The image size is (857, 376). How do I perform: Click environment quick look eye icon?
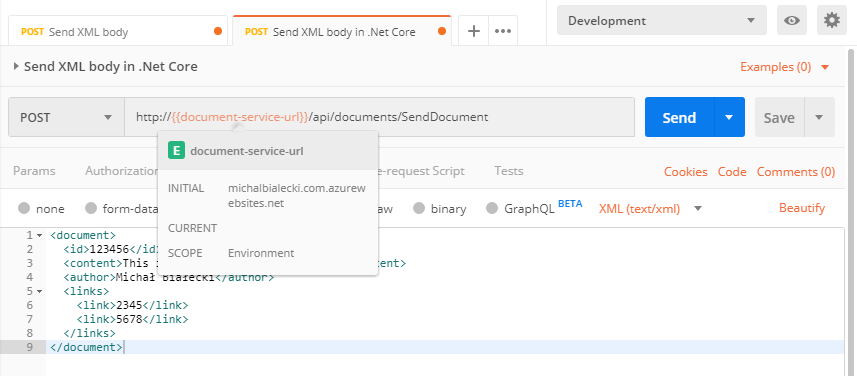(791, 21)
